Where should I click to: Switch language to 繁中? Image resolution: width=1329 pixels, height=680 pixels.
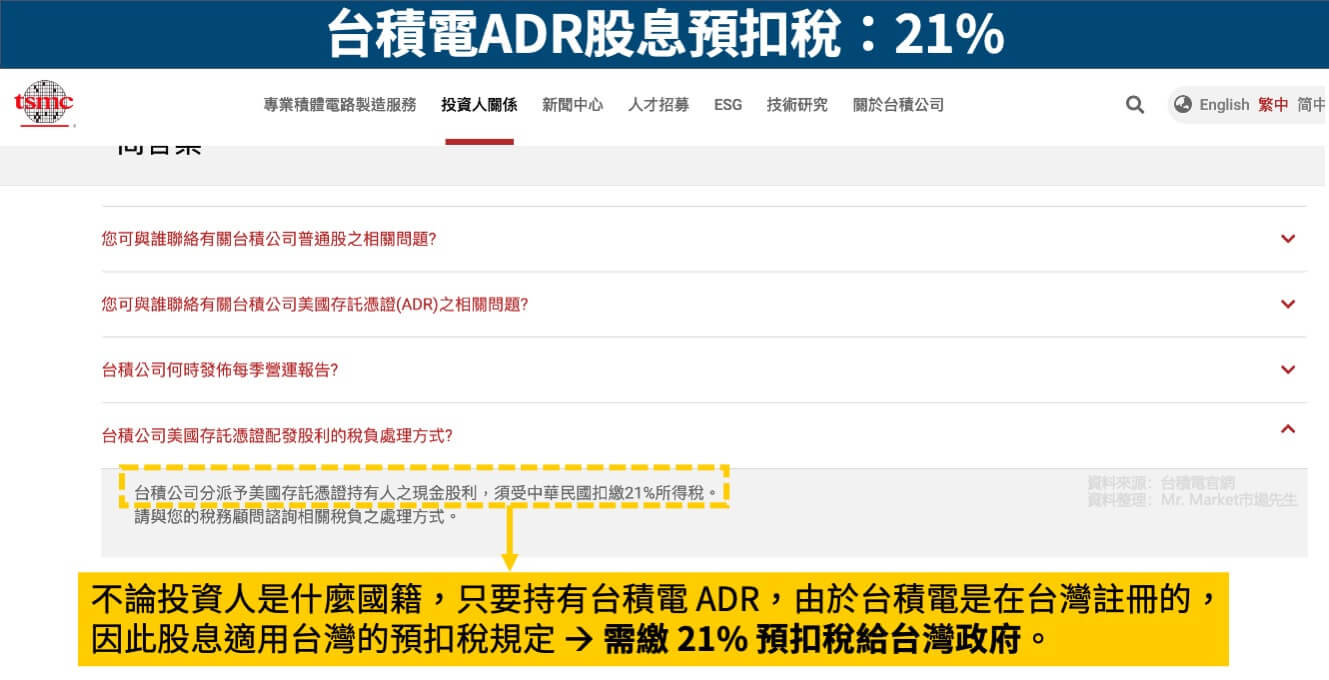(1273, 104)
